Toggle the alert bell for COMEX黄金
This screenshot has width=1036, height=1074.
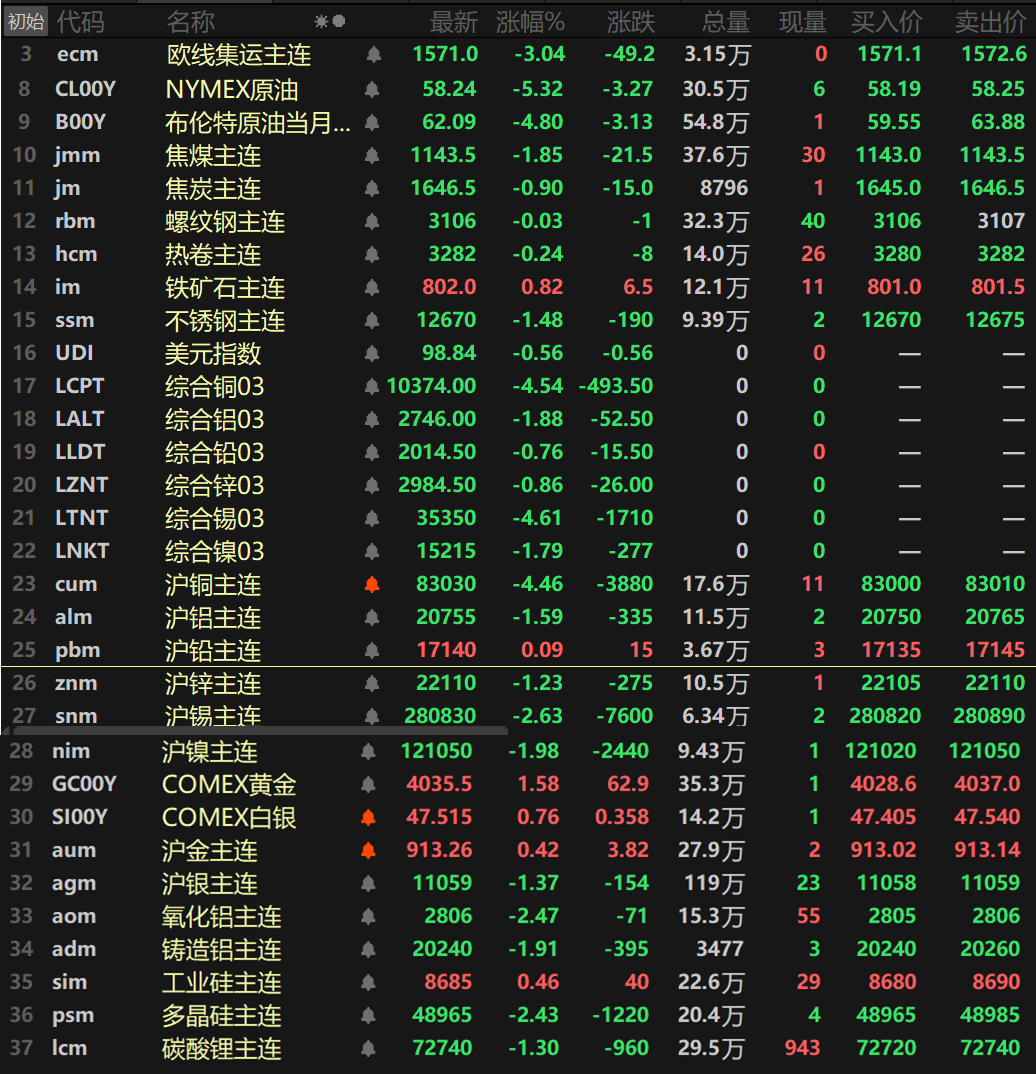click(x=368, y=785)
